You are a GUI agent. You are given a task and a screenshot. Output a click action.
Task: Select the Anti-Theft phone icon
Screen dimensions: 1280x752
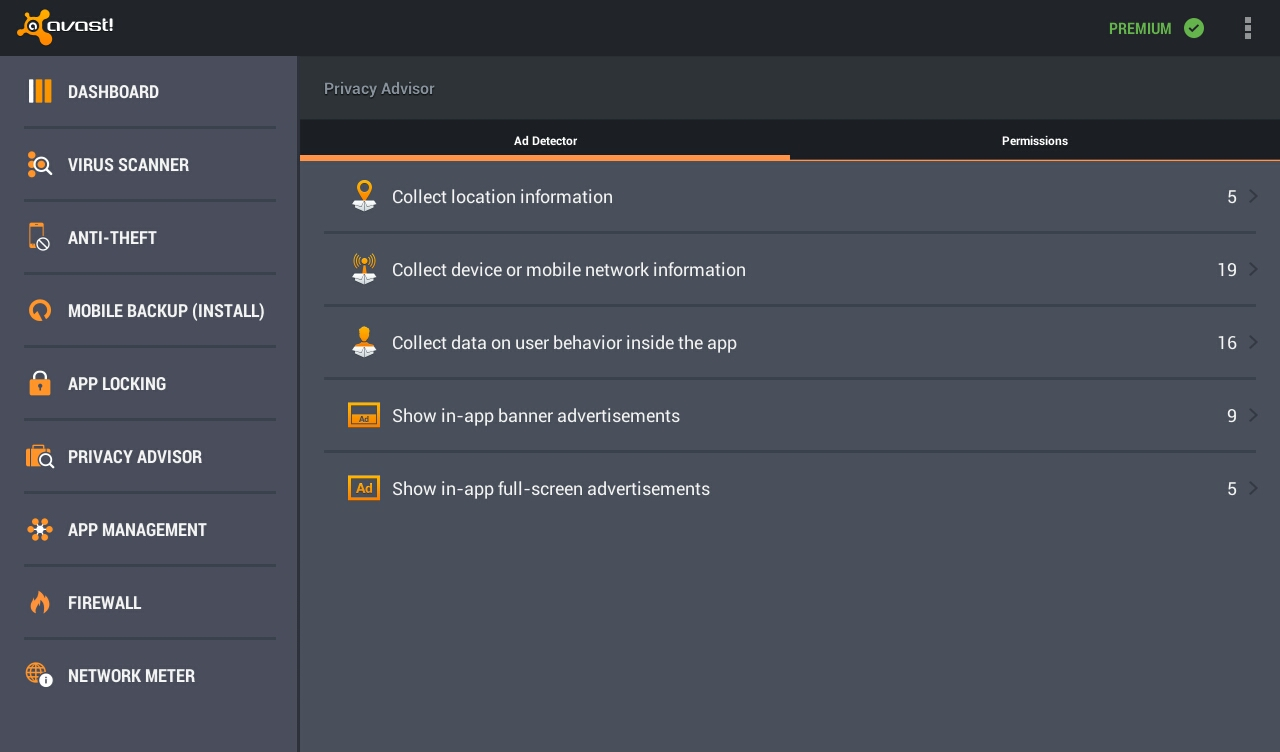point(38,237)
